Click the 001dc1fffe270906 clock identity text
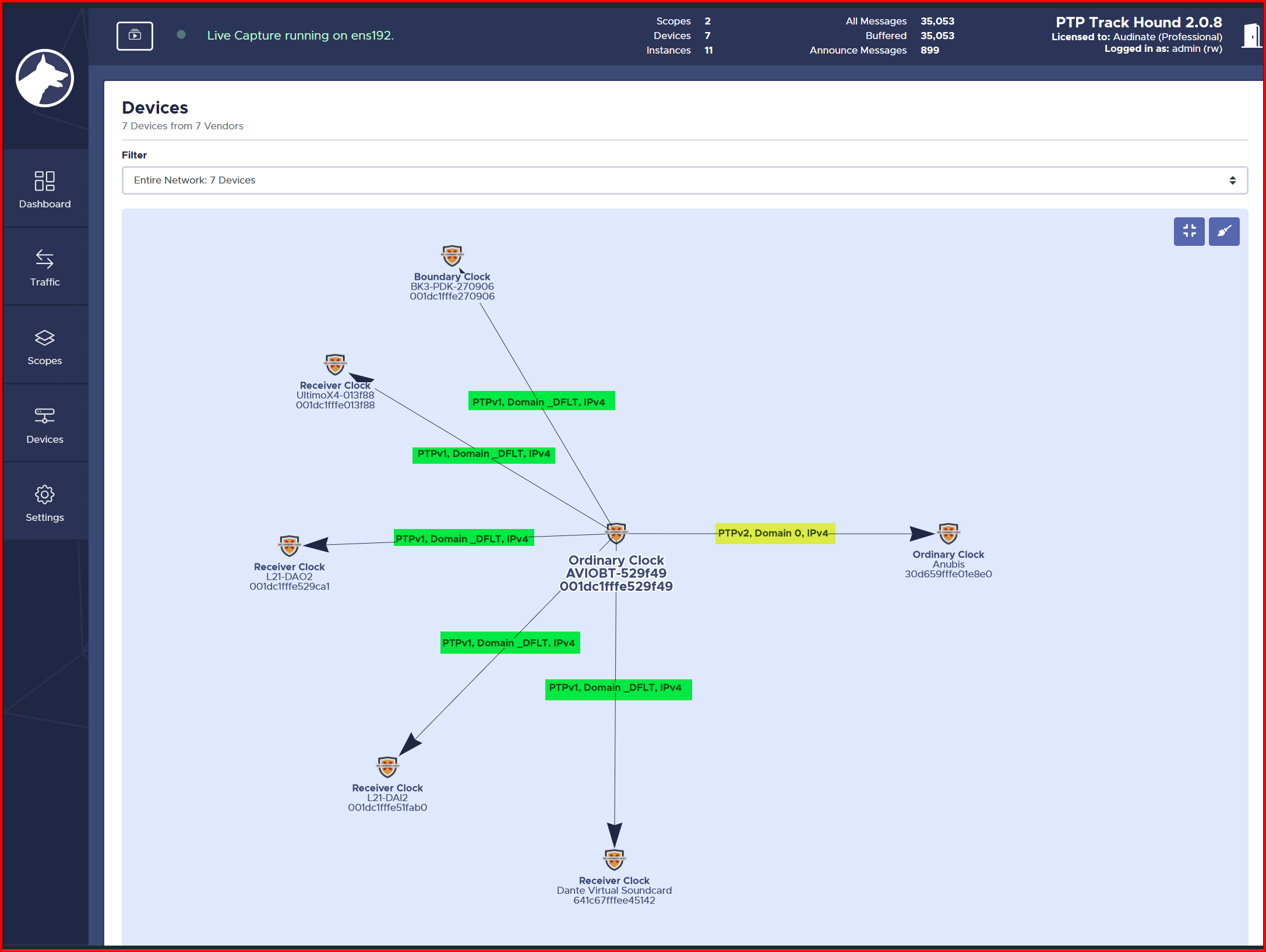The width and height of the screenshot is (1266, 952). [452, 296]
